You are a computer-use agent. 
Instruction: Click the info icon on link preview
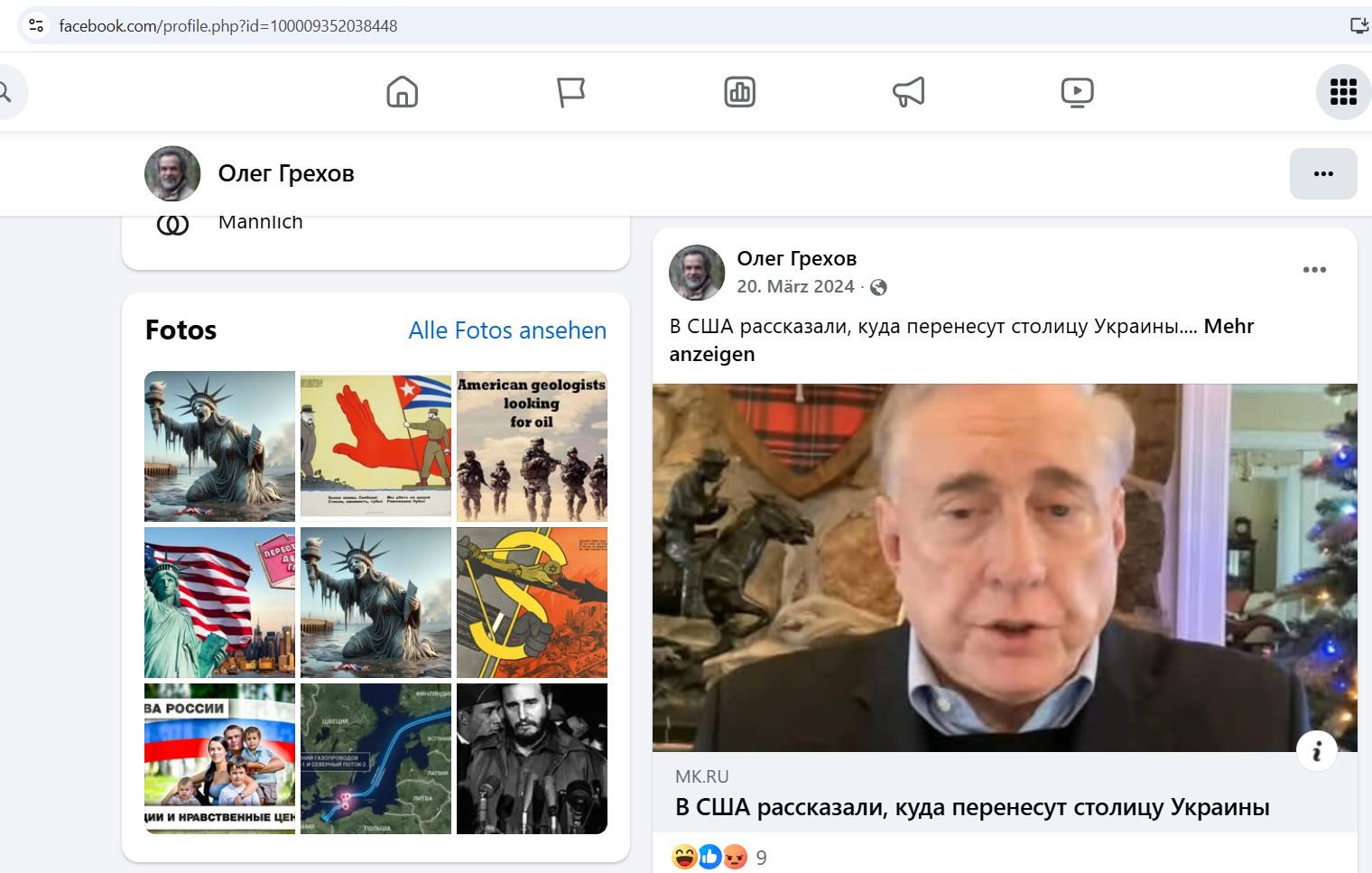point(1316,750)
